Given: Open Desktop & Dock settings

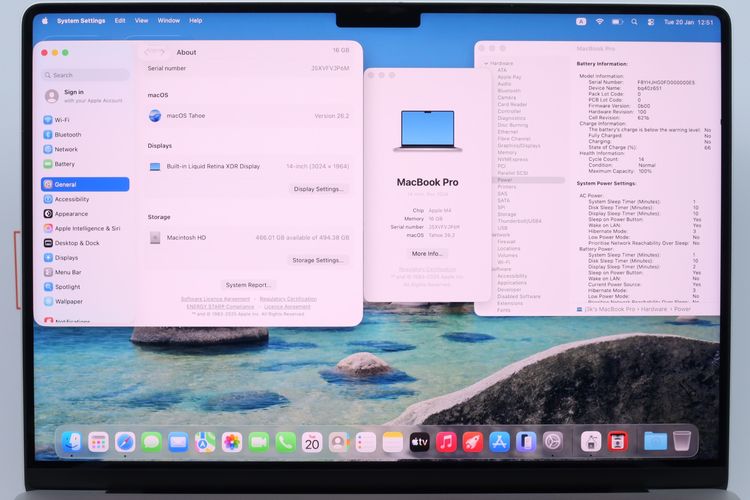Looking at the screenshot, I should [x=72, y=243].
